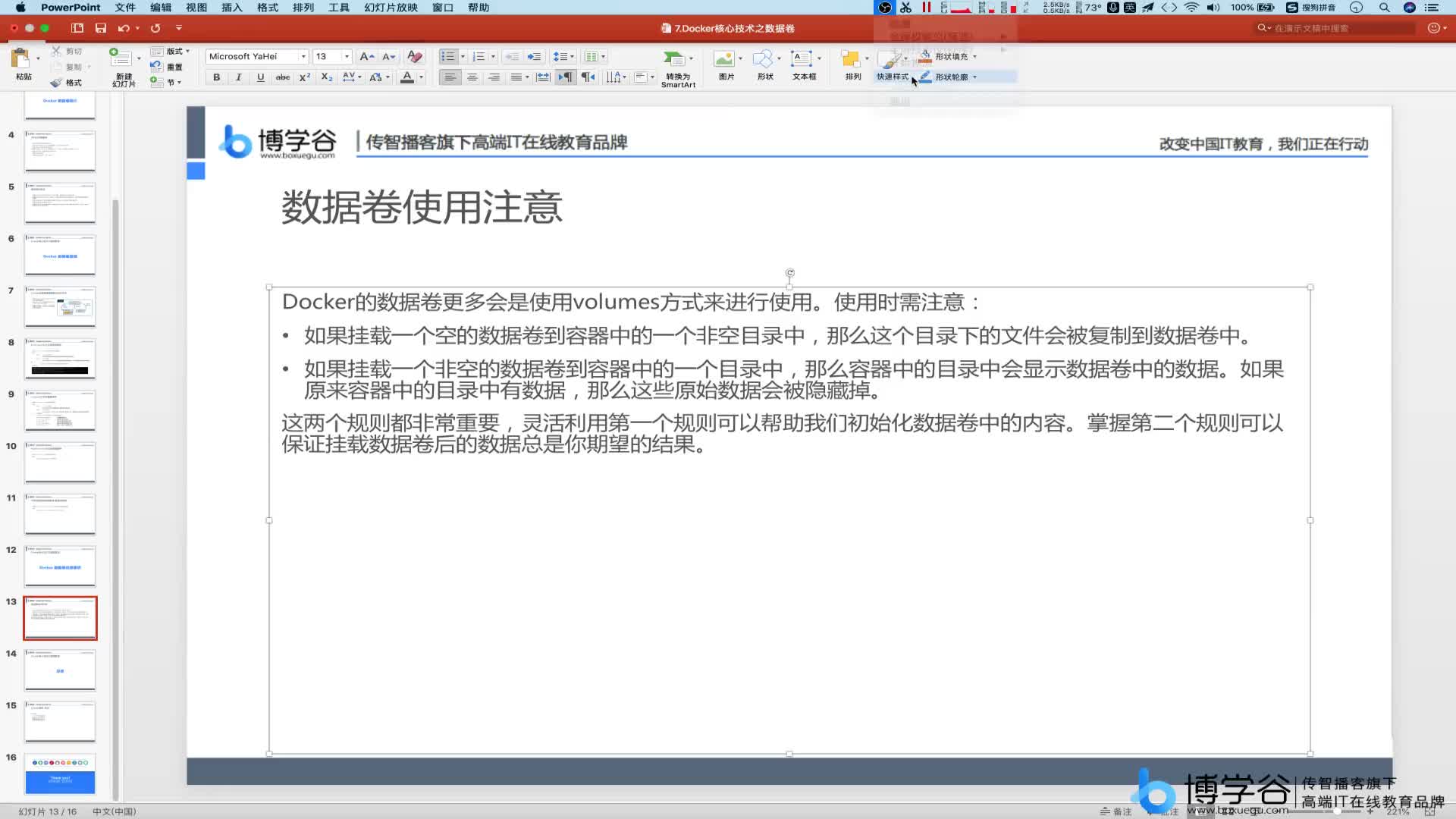1456x819 pixels.
Task: Click the font color swatch A
Action: [407, 77]
